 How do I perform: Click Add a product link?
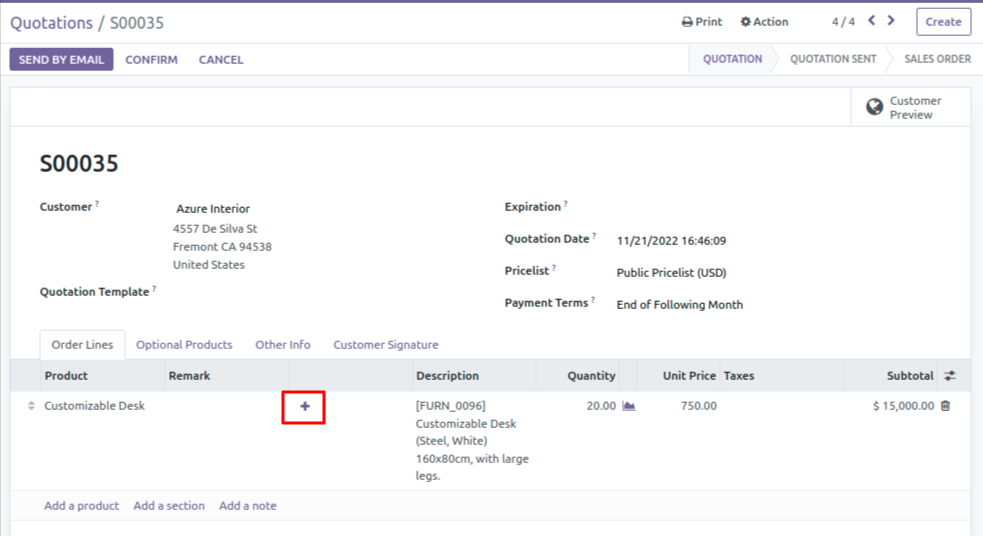point(81,505)
